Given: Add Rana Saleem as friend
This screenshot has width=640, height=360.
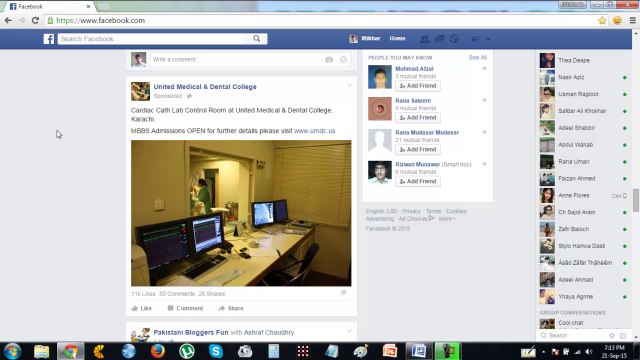Looking at the screenshot, I should [418, 118].
